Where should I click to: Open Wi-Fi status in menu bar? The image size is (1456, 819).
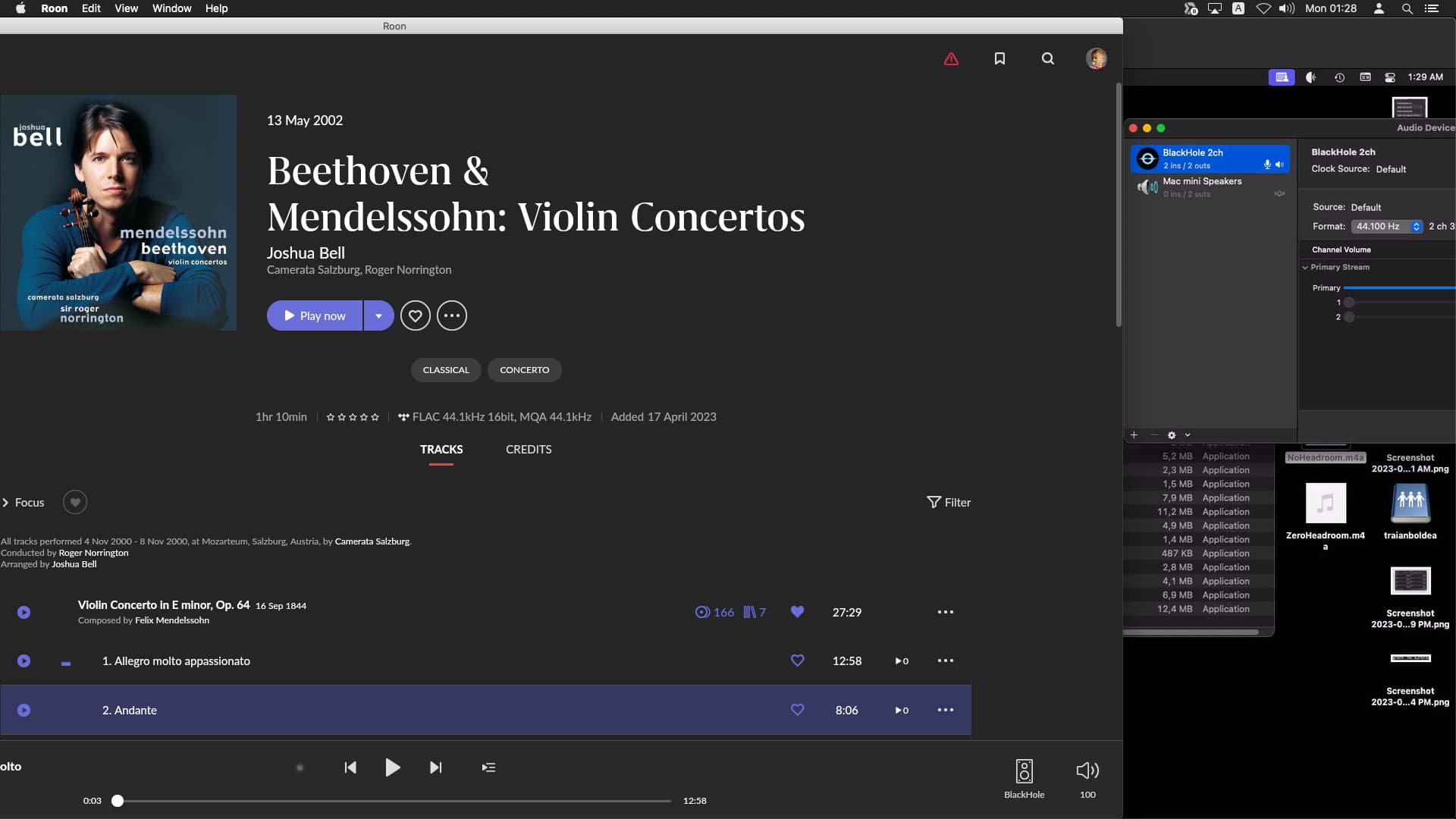(x=1263, y=8)
